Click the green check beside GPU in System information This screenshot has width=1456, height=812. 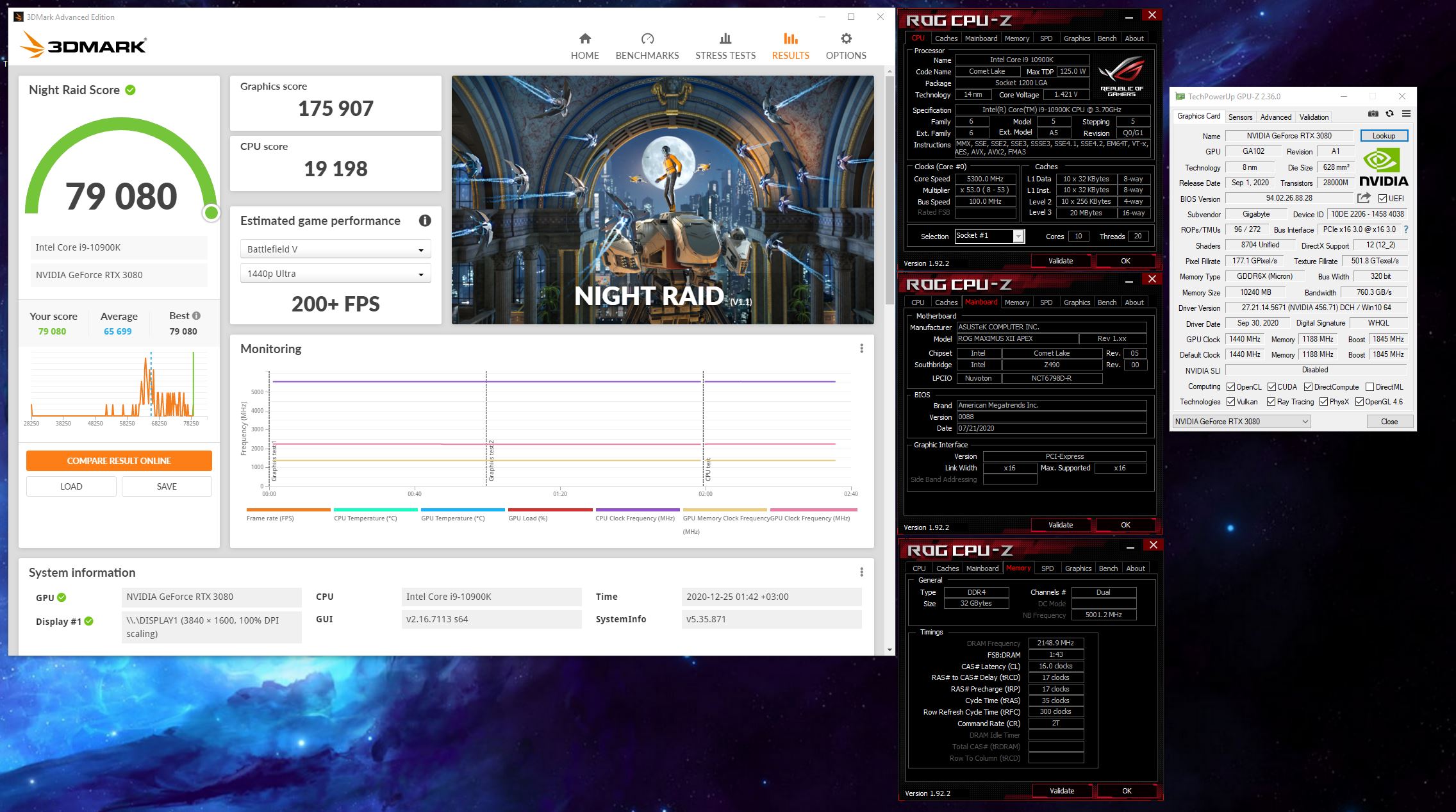tap(62, 597)
